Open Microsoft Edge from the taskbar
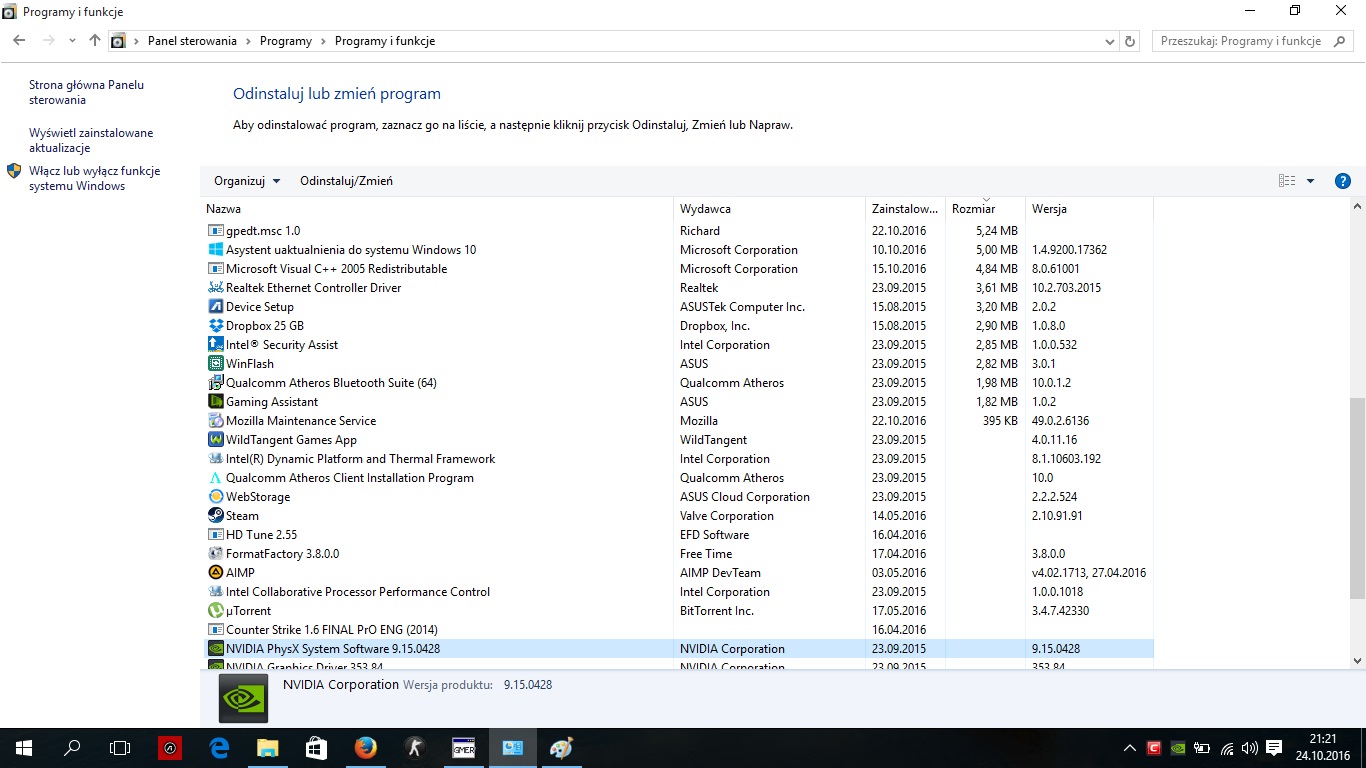1366x768 pixels. click(219, 748)
